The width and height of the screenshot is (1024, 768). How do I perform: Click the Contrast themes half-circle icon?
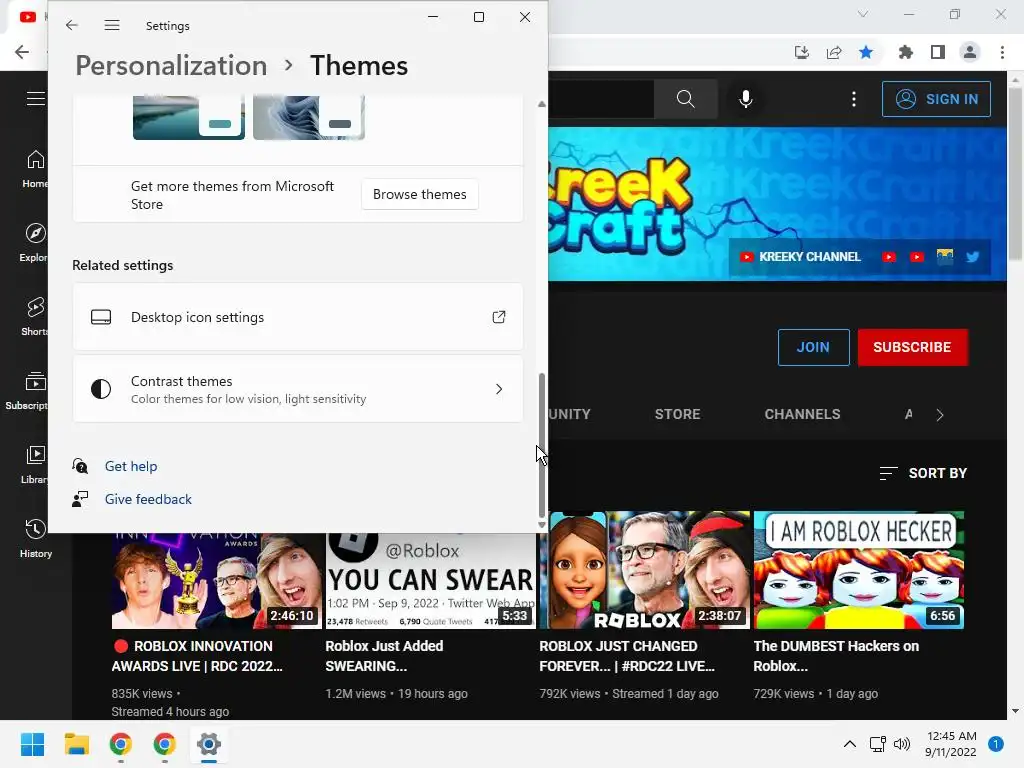point(101,389)
